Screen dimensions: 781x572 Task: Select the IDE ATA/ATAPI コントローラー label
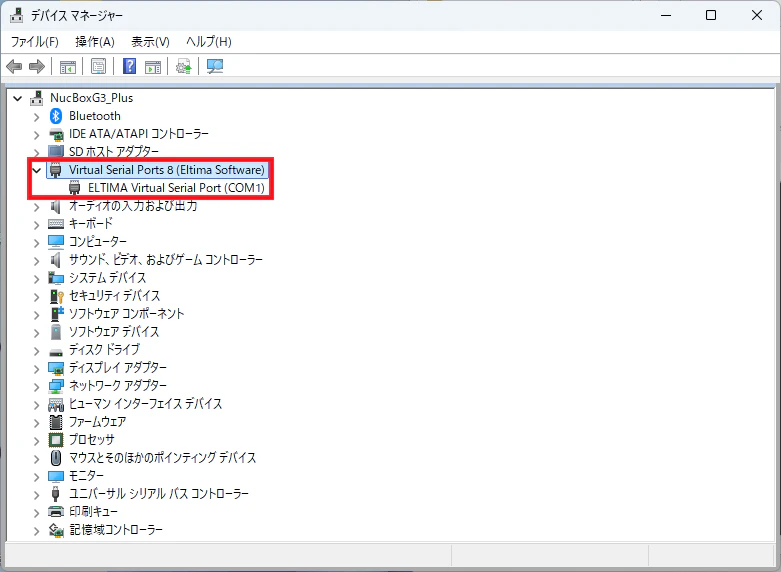point(138,134)
